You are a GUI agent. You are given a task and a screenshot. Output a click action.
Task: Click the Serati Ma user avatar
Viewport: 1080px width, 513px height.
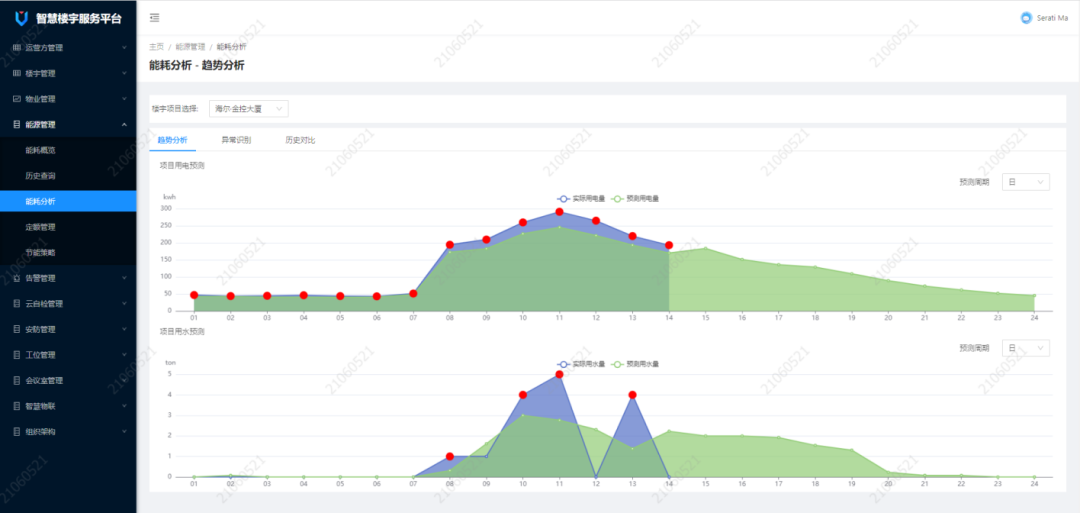click(1025, 18)
